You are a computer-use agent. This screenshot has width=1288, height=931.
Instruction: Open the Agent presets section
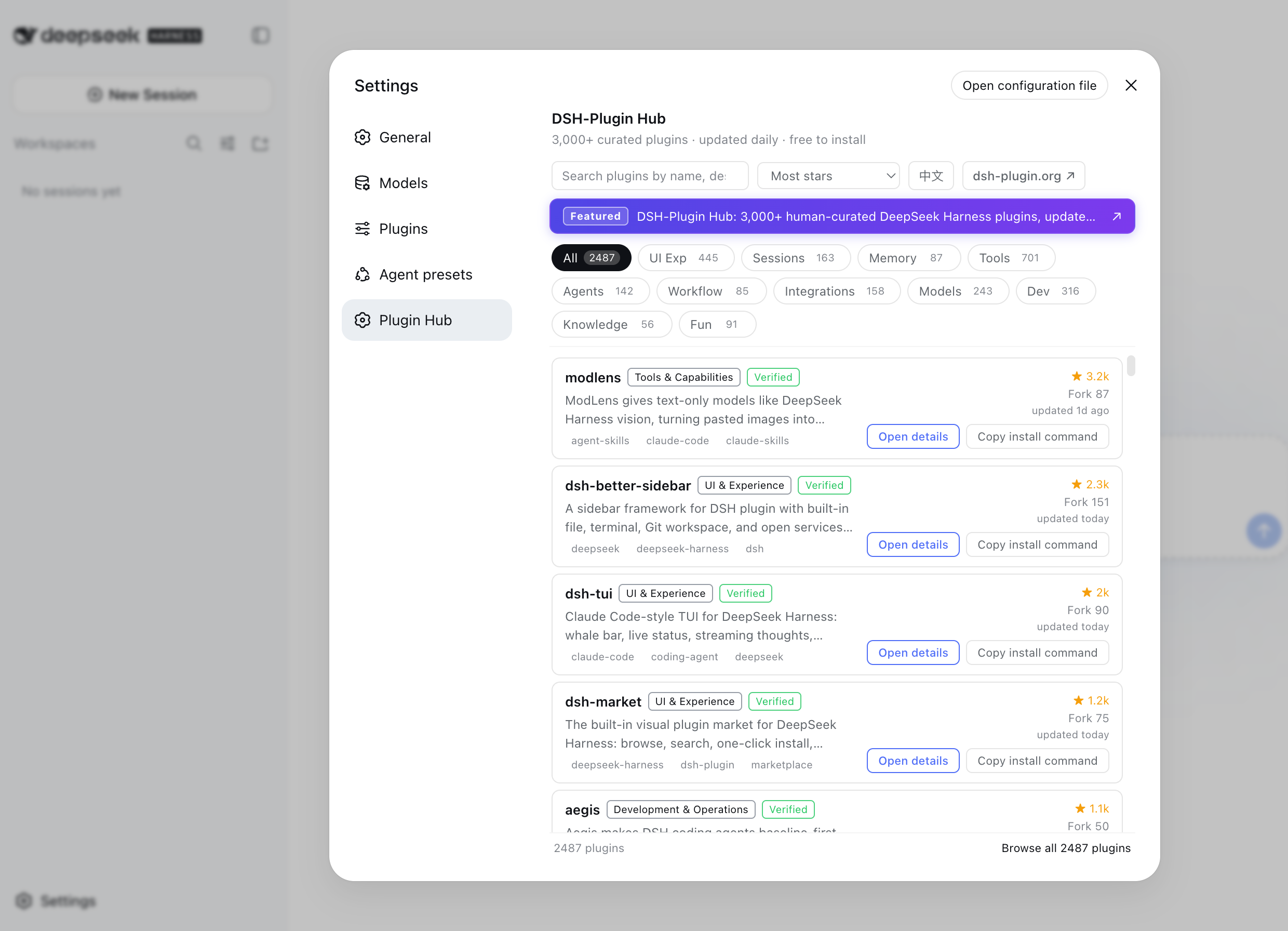(x=426, y=274)
